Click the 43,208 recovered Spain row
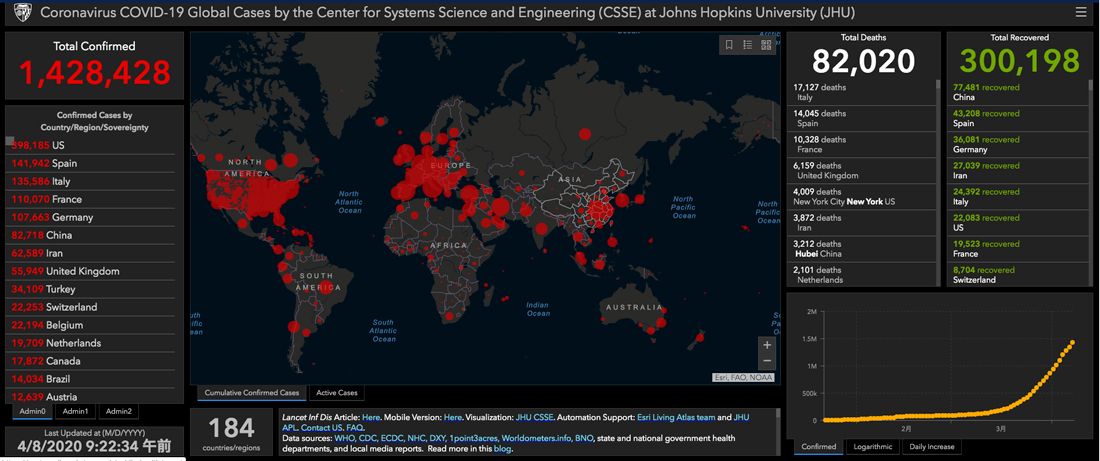1100x461 pixels. 1018,118
